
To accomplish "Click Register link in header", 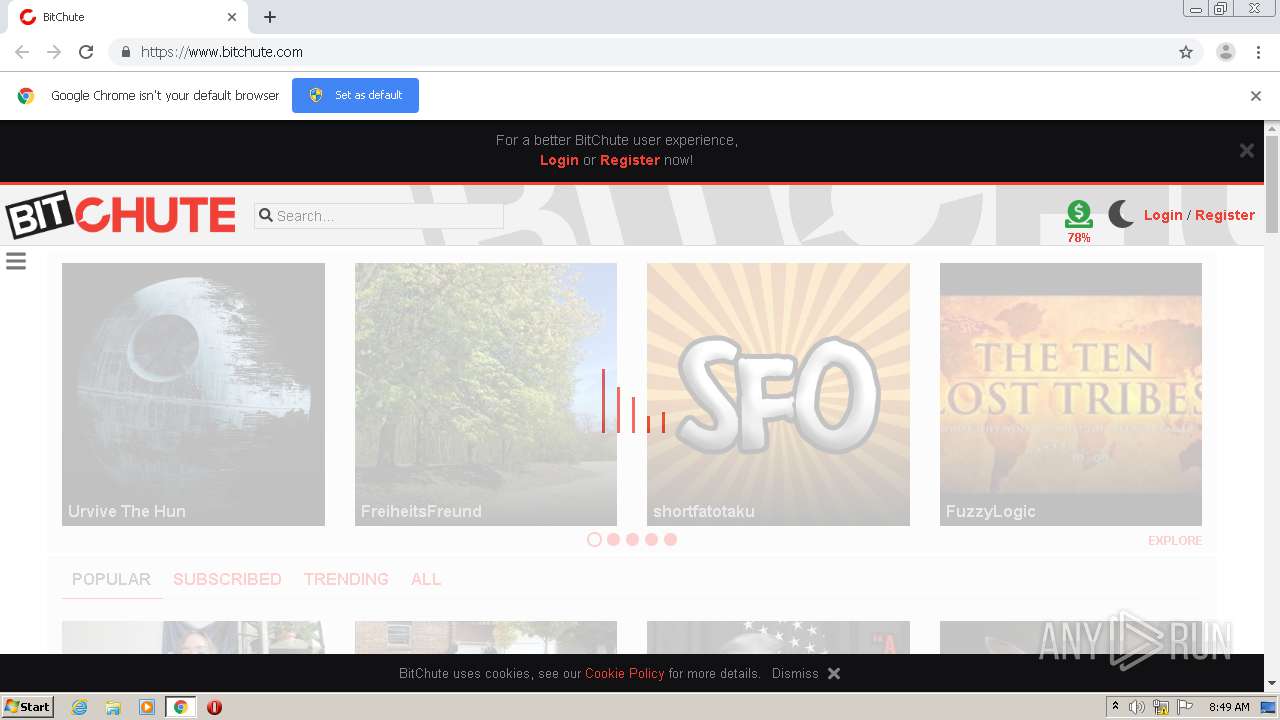I will click(1225, 215).
